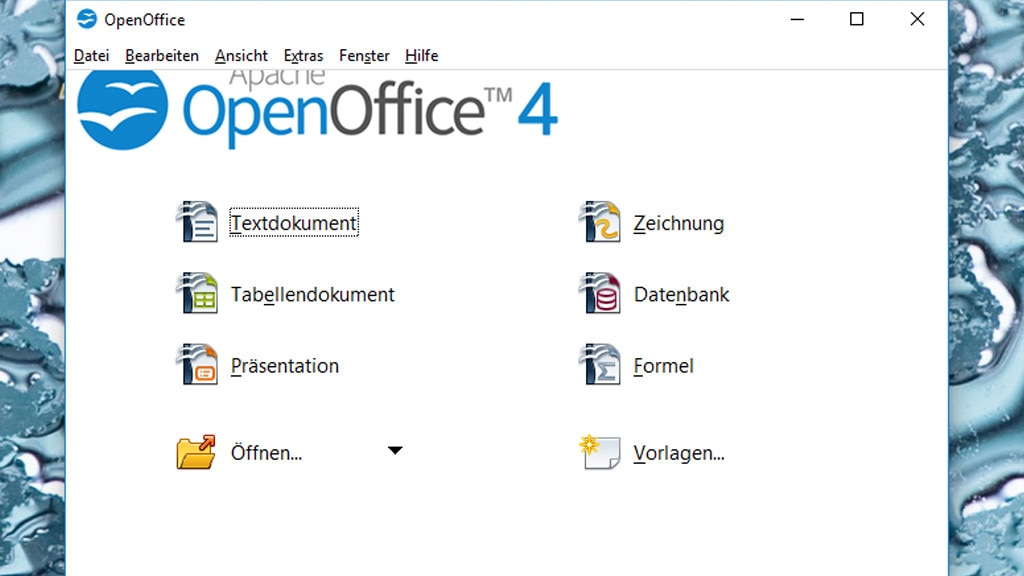Click the Datenbank database icon

coord(600,294)
